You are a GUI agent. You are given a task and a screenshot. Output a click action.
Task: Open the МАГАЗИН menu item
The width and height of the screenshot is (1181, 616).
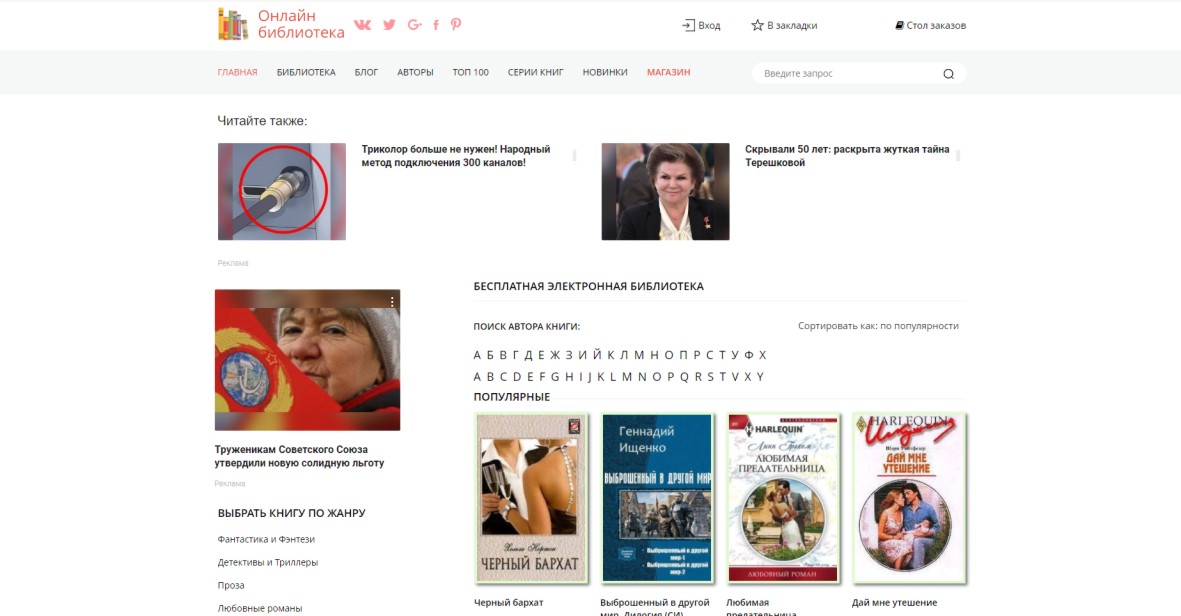coord(668,72)
